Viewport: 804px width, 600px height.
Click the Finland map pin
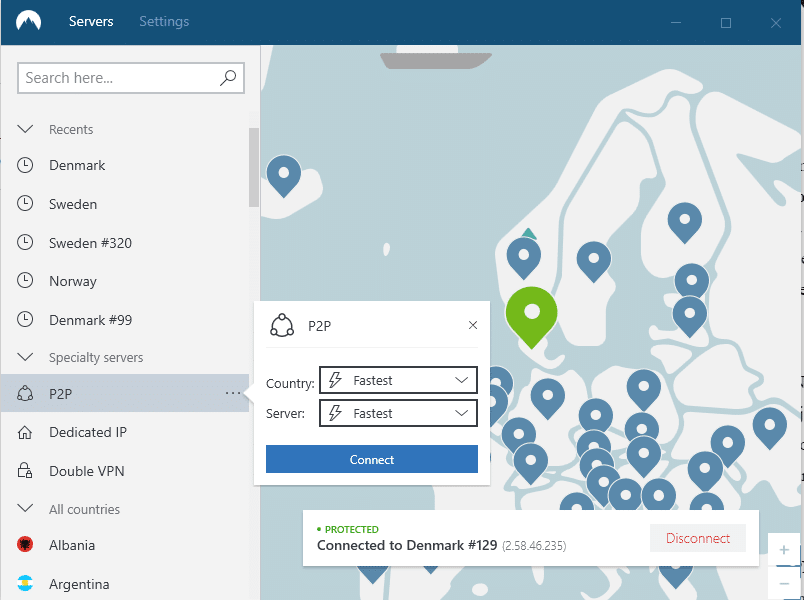click(x=685, y=223)
